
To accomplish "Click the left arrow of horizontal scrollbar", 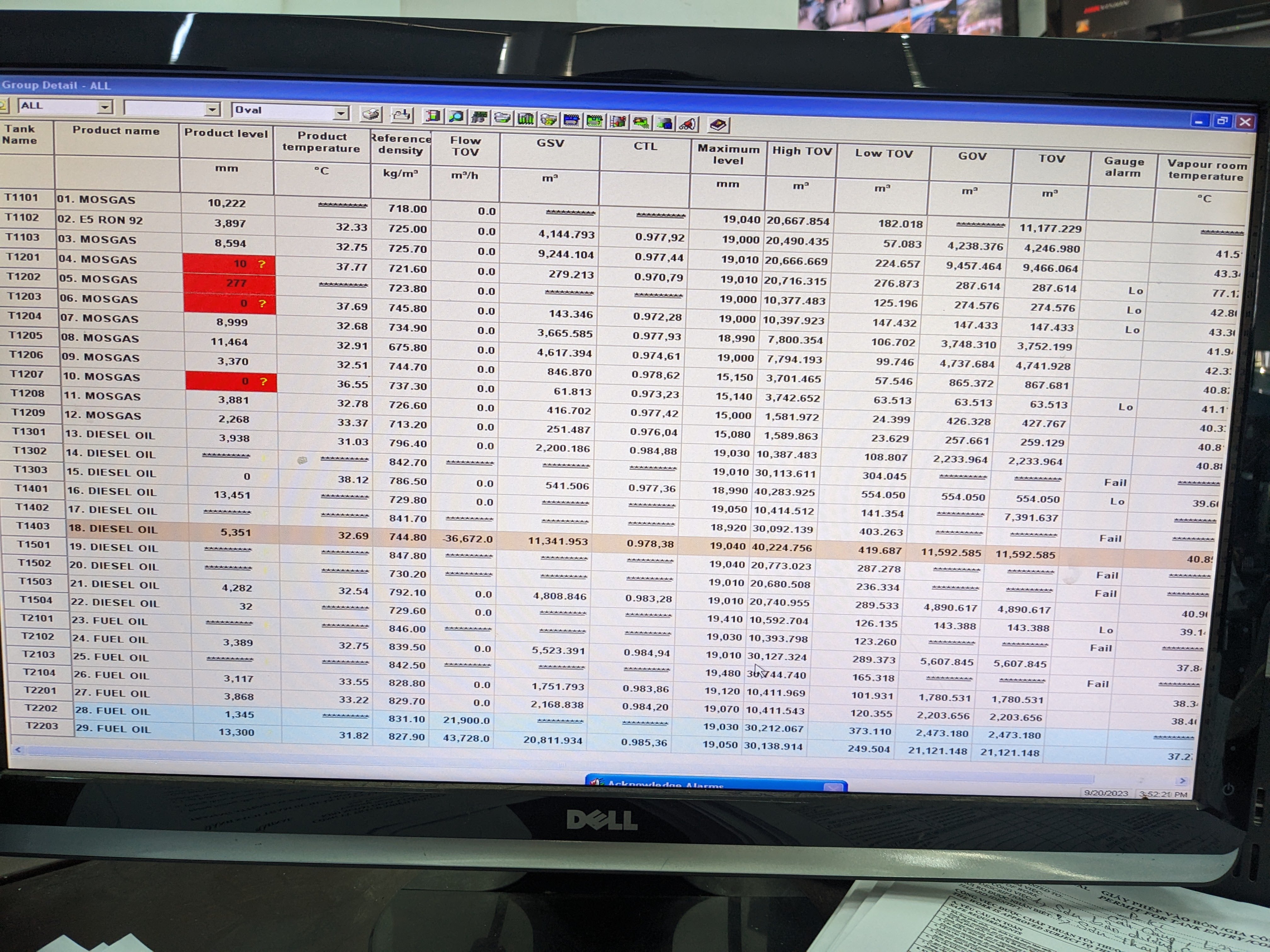I will (x=18, y=750).
